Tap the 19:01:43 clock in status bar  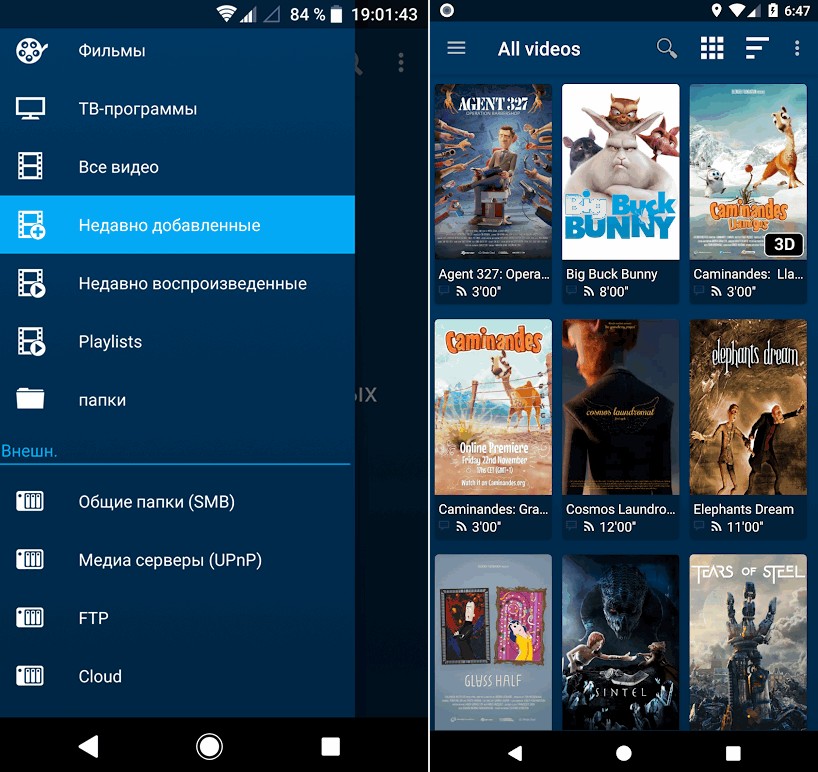point(384,14)
